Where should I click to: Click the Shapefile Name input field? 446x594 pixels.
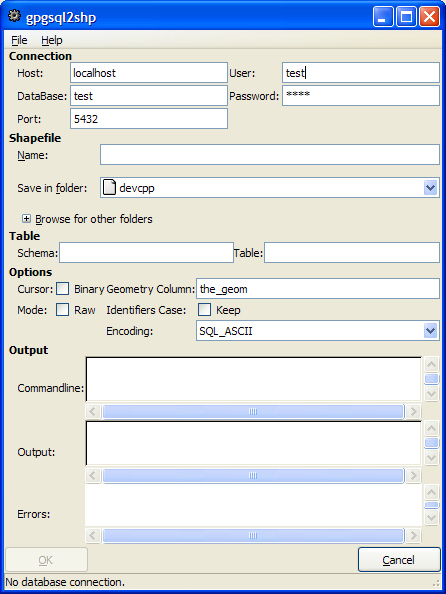tap(270, 155)
